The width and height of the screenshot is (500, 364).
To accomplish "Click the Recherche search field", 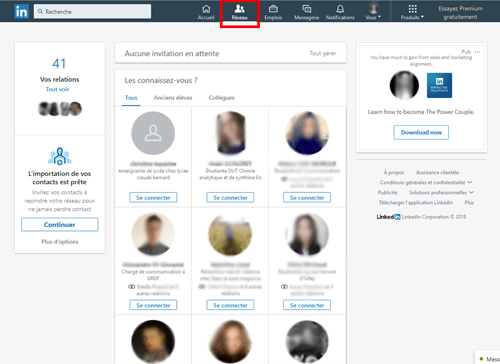I will tap(92, 11).
